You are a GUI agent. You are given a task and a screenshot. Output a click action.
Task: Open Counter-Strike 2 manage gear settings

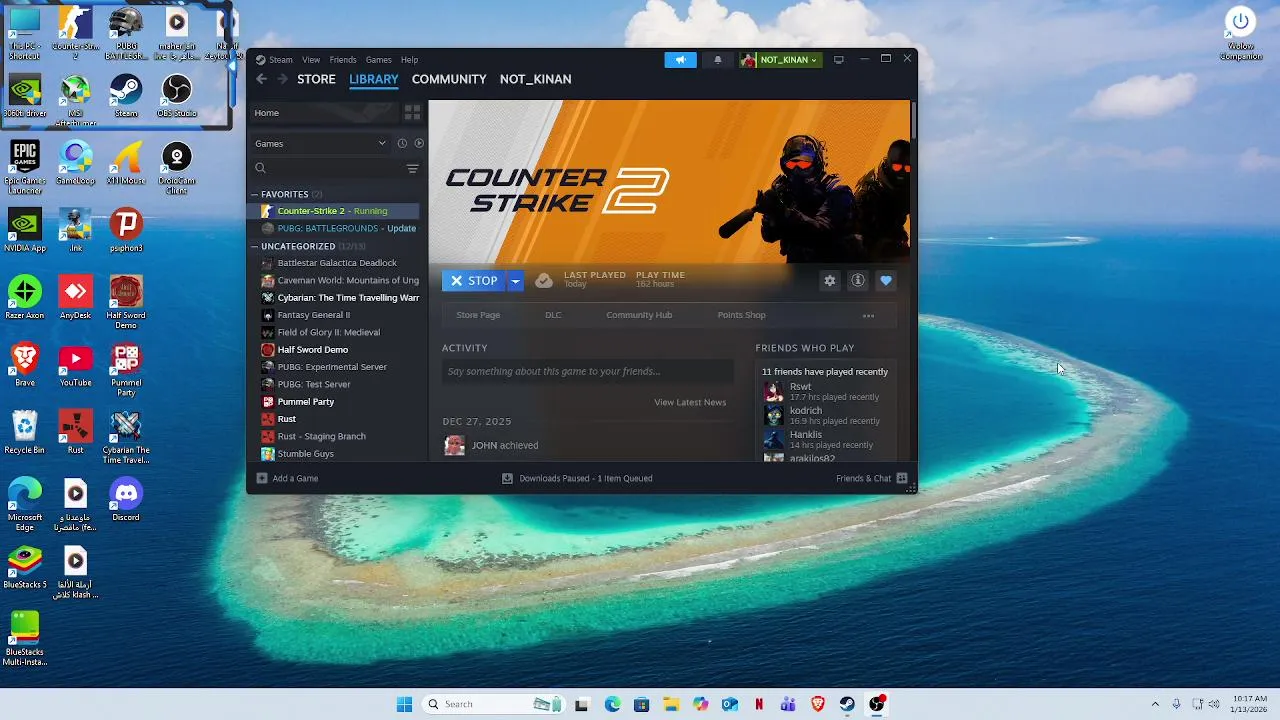click(x=829, y=281)
